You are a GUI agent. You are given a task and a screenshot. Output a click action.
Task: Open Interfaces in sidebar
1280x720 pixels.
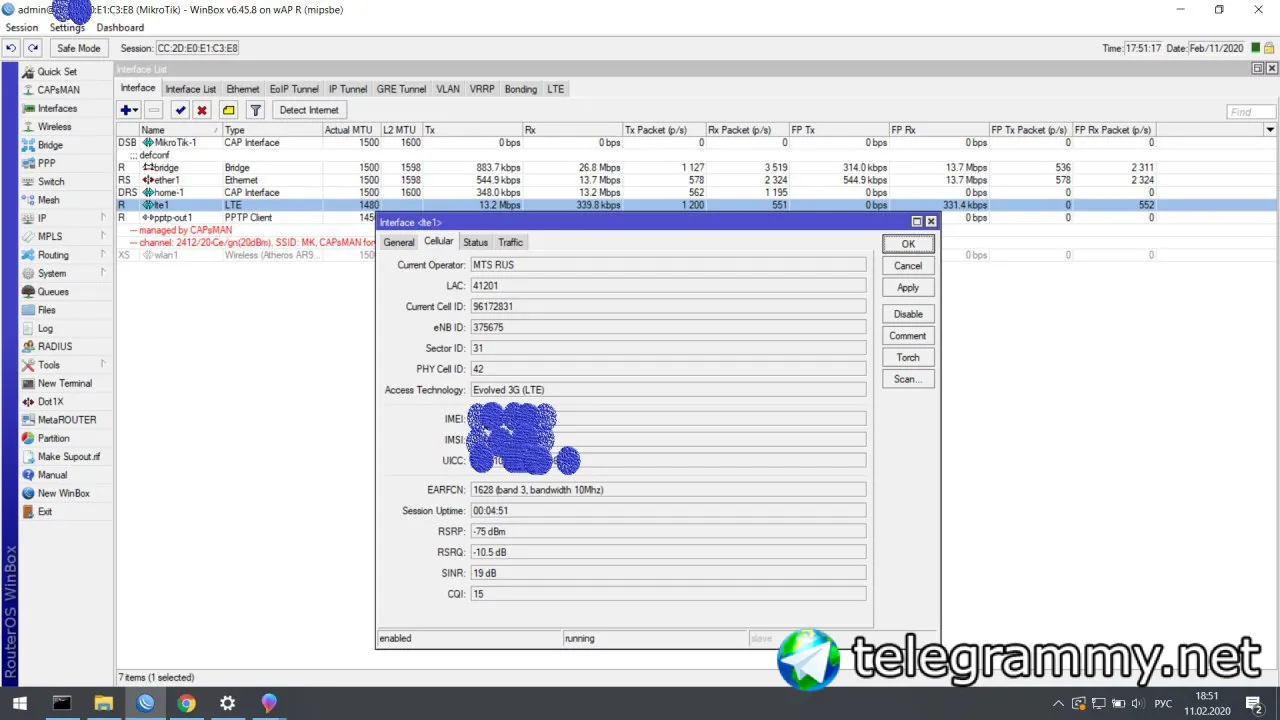pos(57,108)
